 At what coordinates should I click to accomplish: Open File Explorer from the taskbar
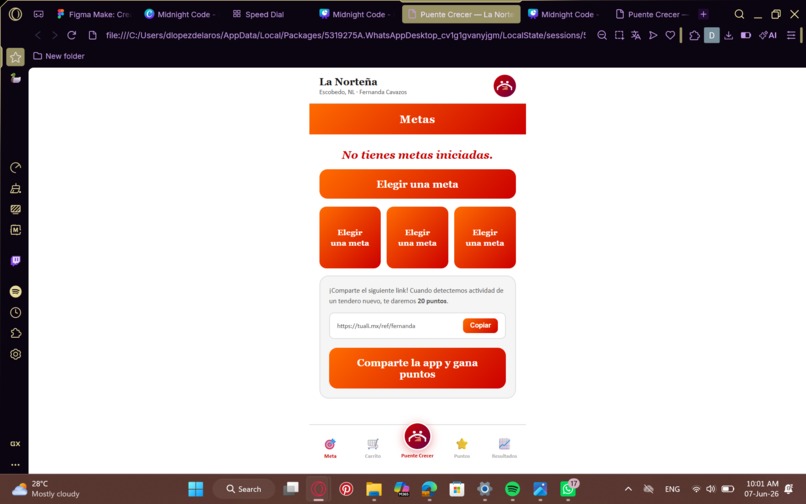click(374, 489)
